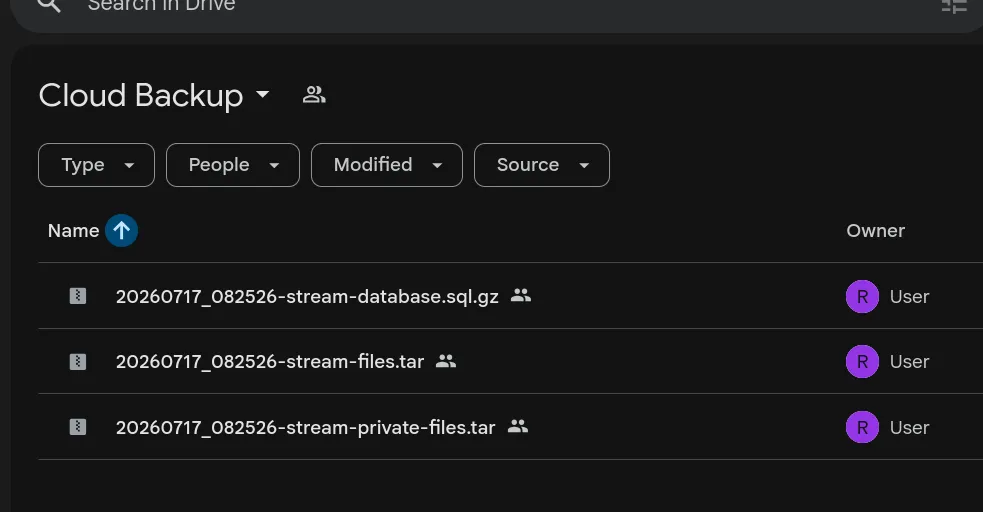
Task: Sort by the Name column header
Action: point(73,231)
